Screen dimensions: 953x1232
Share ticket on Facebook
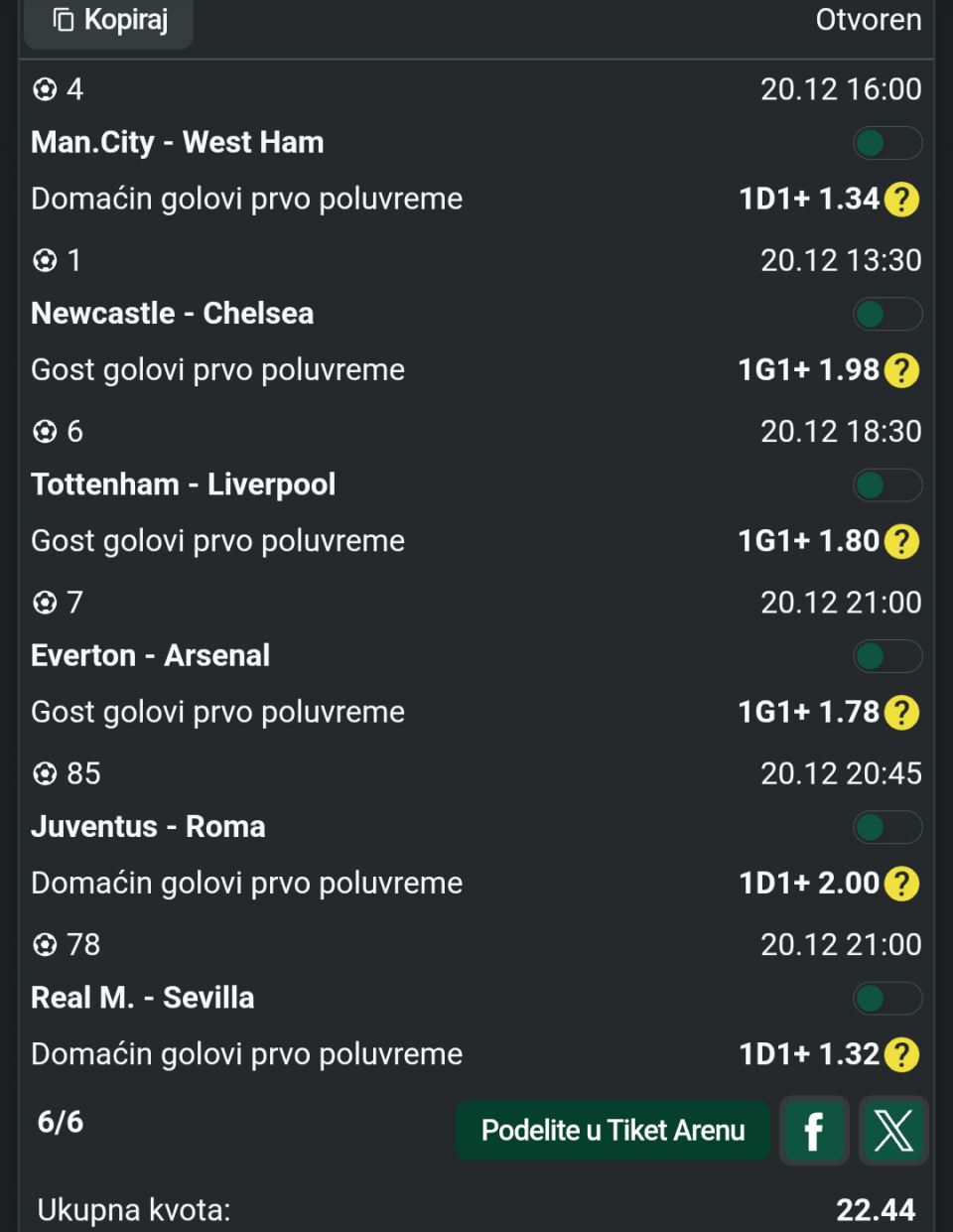(x=814, y=1130)
